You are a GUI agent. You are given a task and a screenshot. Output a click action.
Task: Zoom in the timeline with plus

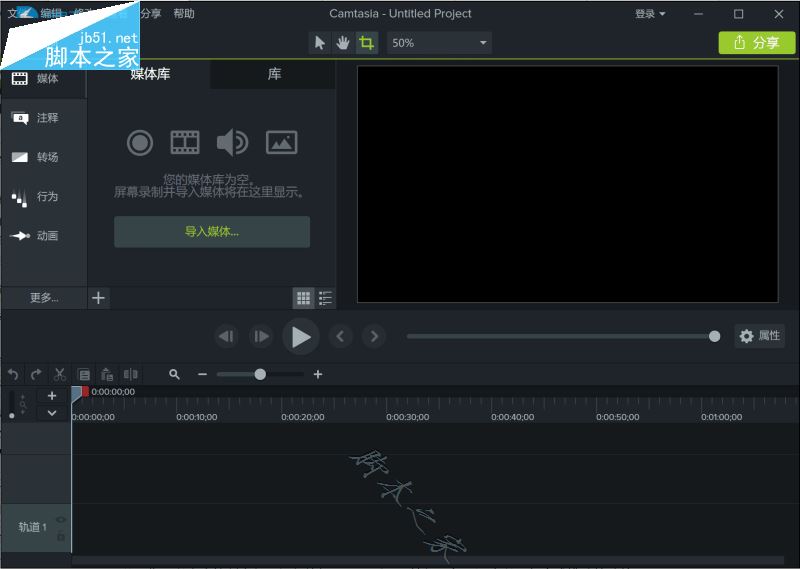click(318, 375)
